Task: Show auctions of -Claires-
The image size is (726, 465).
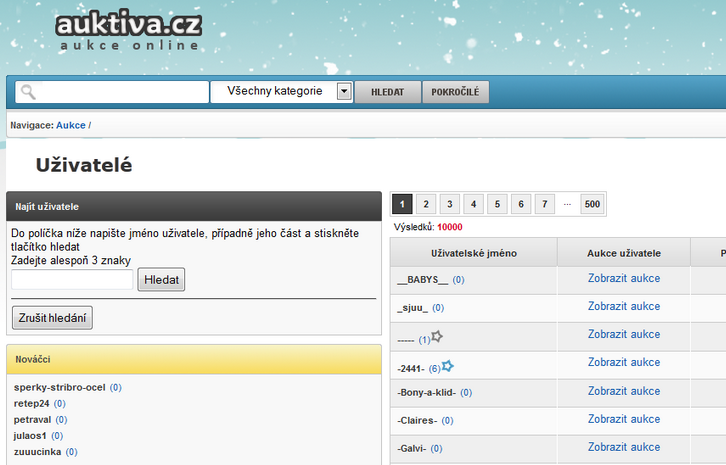Action: click(624, 419)
